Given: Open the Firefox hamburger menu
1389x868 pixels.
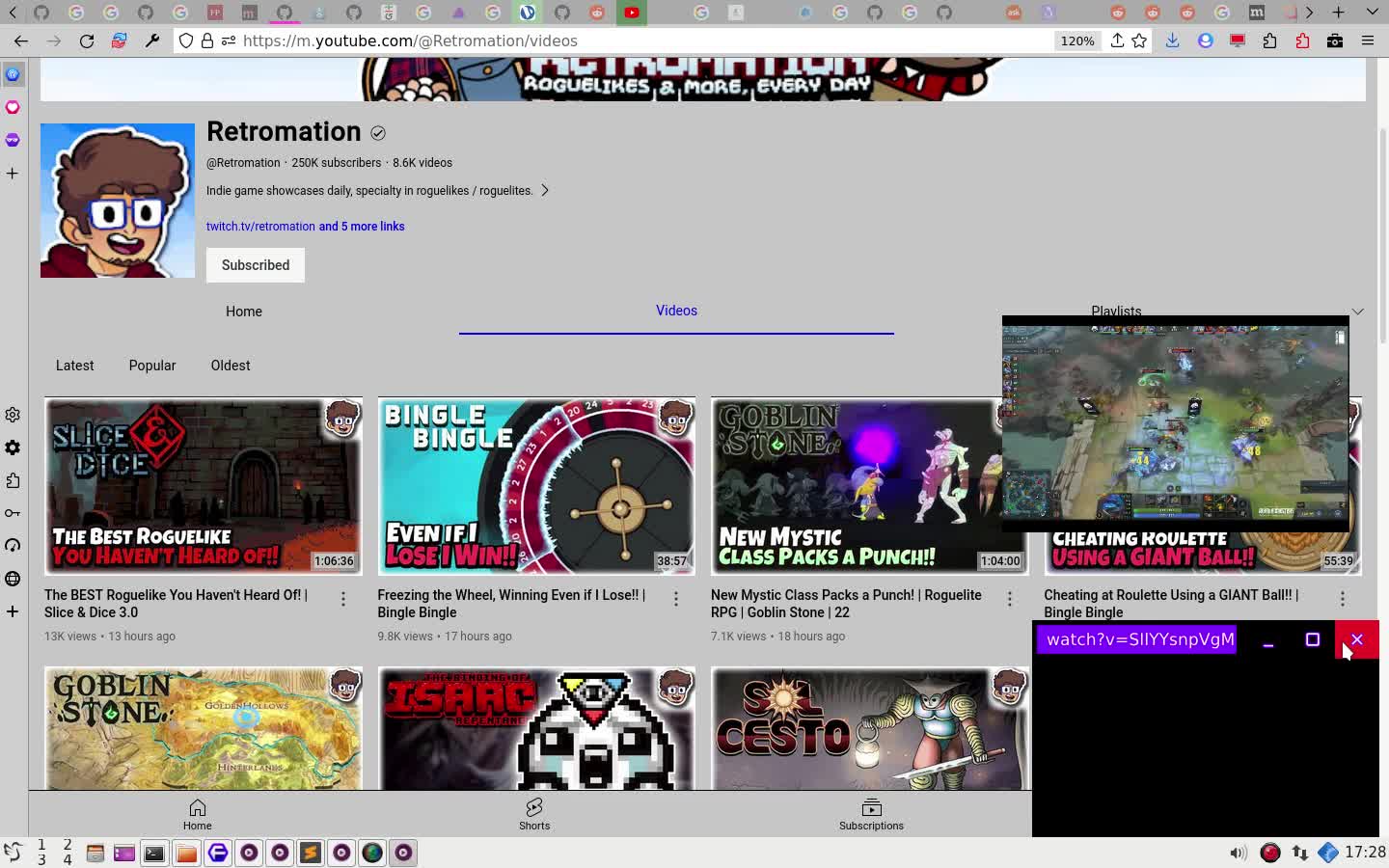Looking at the screenshot, I should click(1368, 41).
